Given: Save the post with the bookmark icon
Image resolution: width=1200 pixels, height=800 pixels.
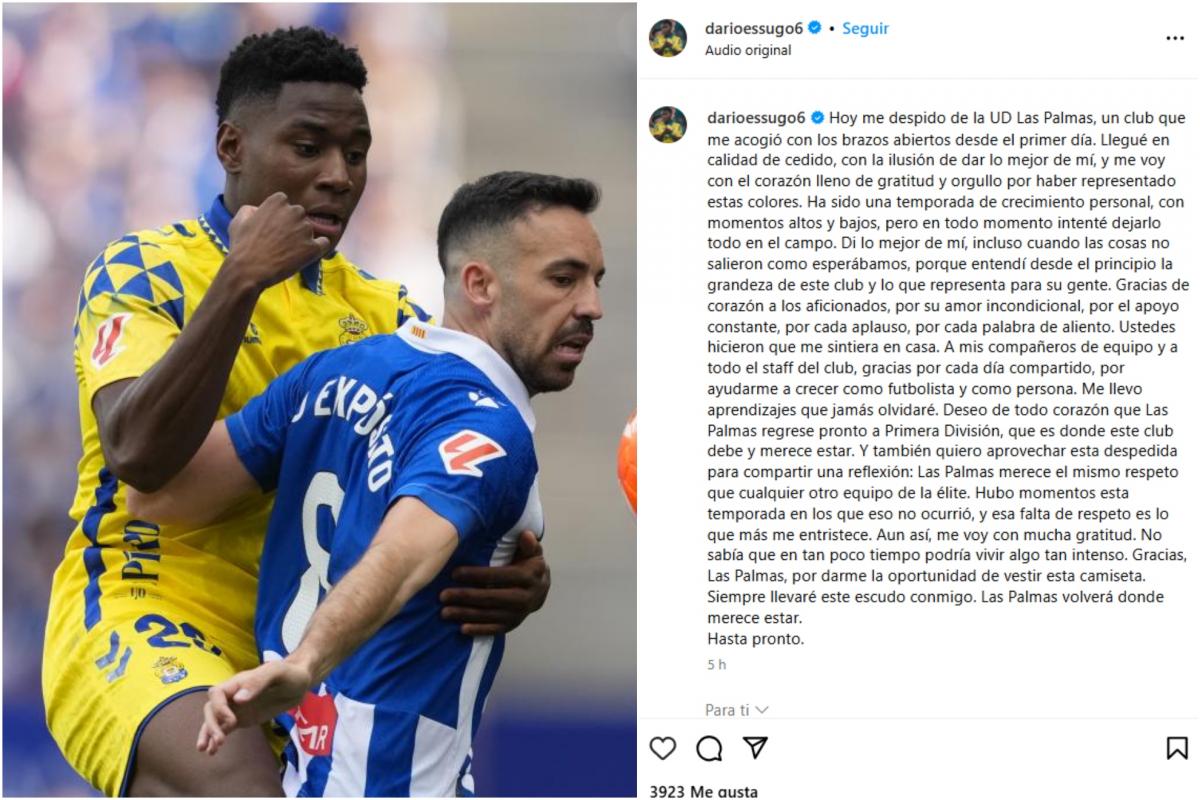Looking at the screenshot, I should [x=1177, y=748].
